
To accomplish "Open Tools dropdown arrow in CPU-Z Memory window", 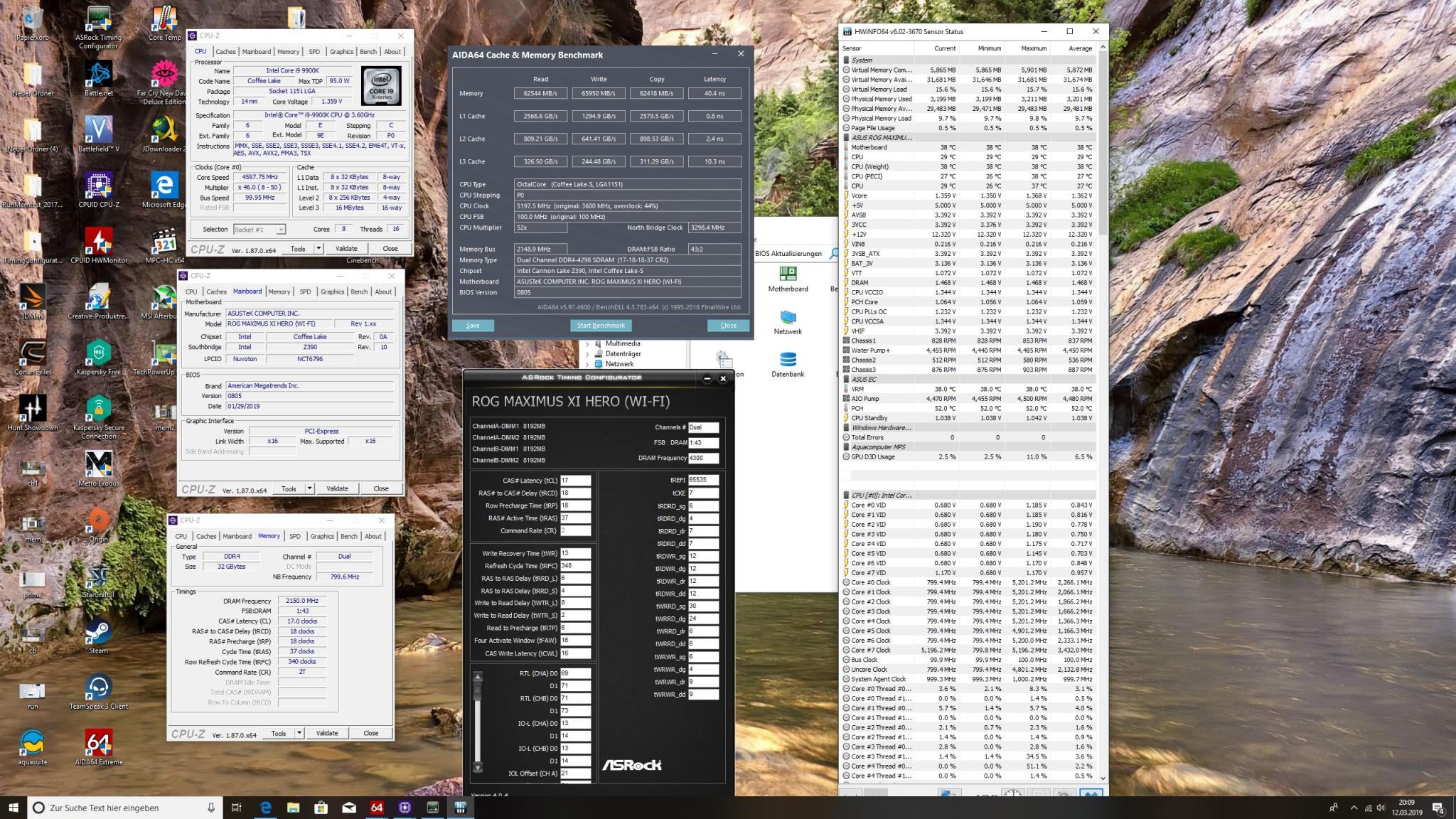I will pos(299,733).
